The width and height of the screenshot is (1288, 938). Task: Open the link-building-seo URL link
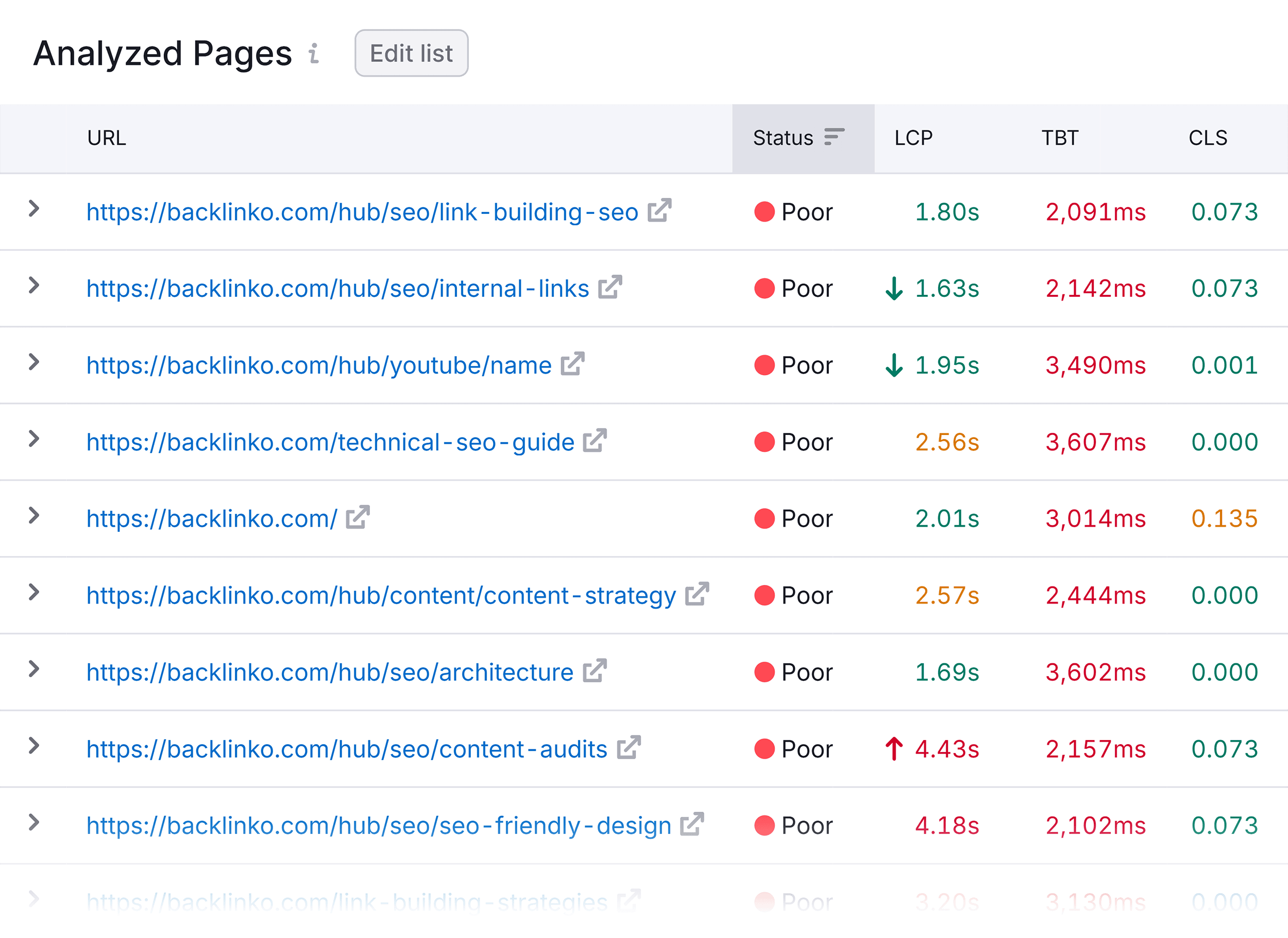coord(362,212)
